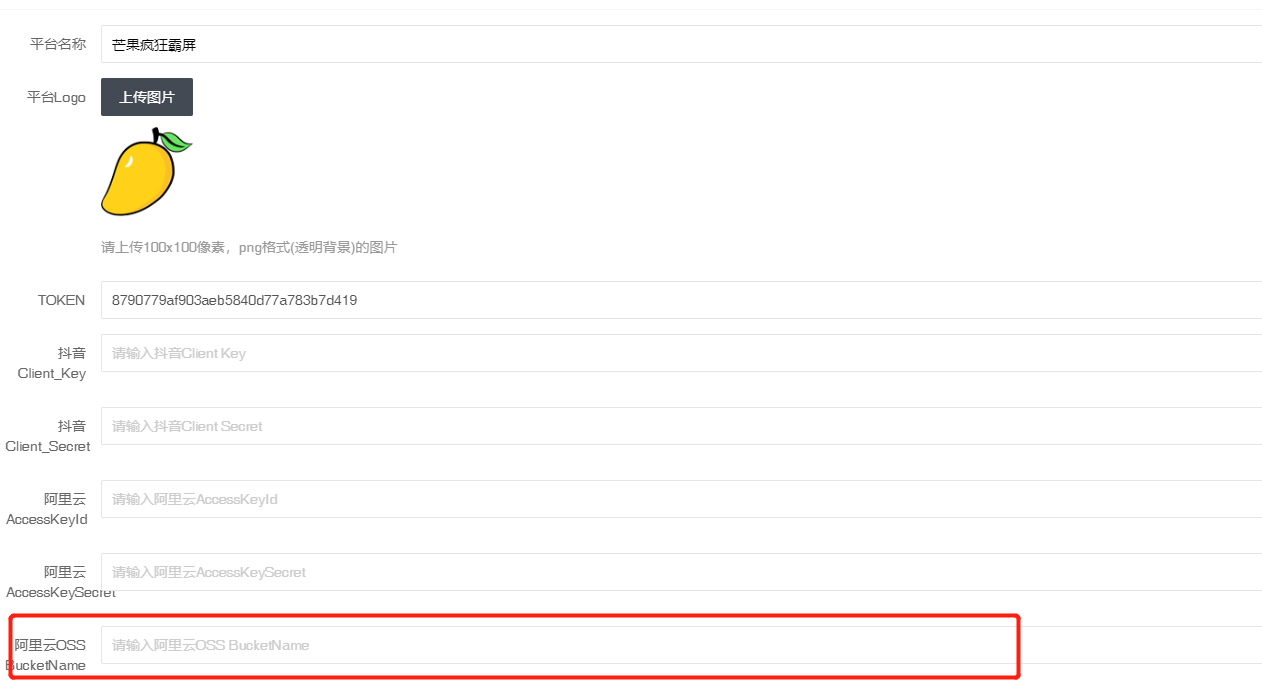Focus the TOKEN input field
1262x685 pixels.
(681, 300)
